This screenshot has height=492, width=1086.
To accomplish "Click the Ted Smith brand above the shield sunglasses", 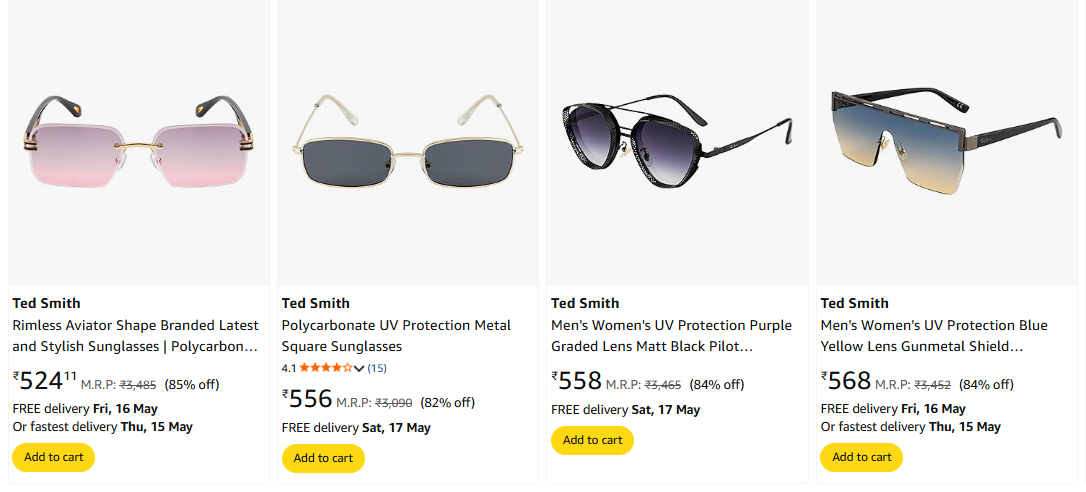I will pyautogui.click(x=854, y=303).
